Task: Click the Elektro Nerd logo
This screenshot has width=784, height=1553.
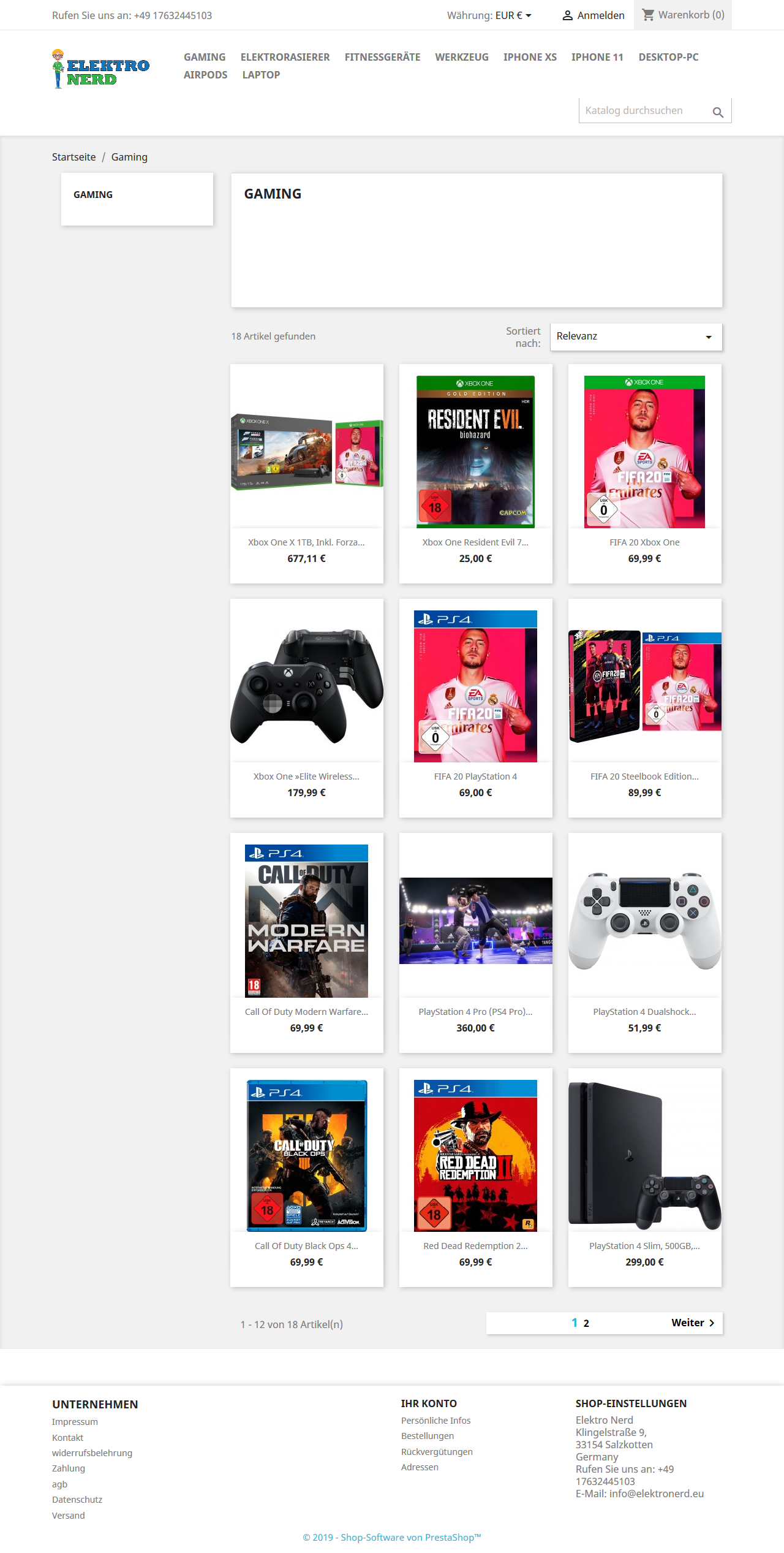Action: click(x=101, y=69)
